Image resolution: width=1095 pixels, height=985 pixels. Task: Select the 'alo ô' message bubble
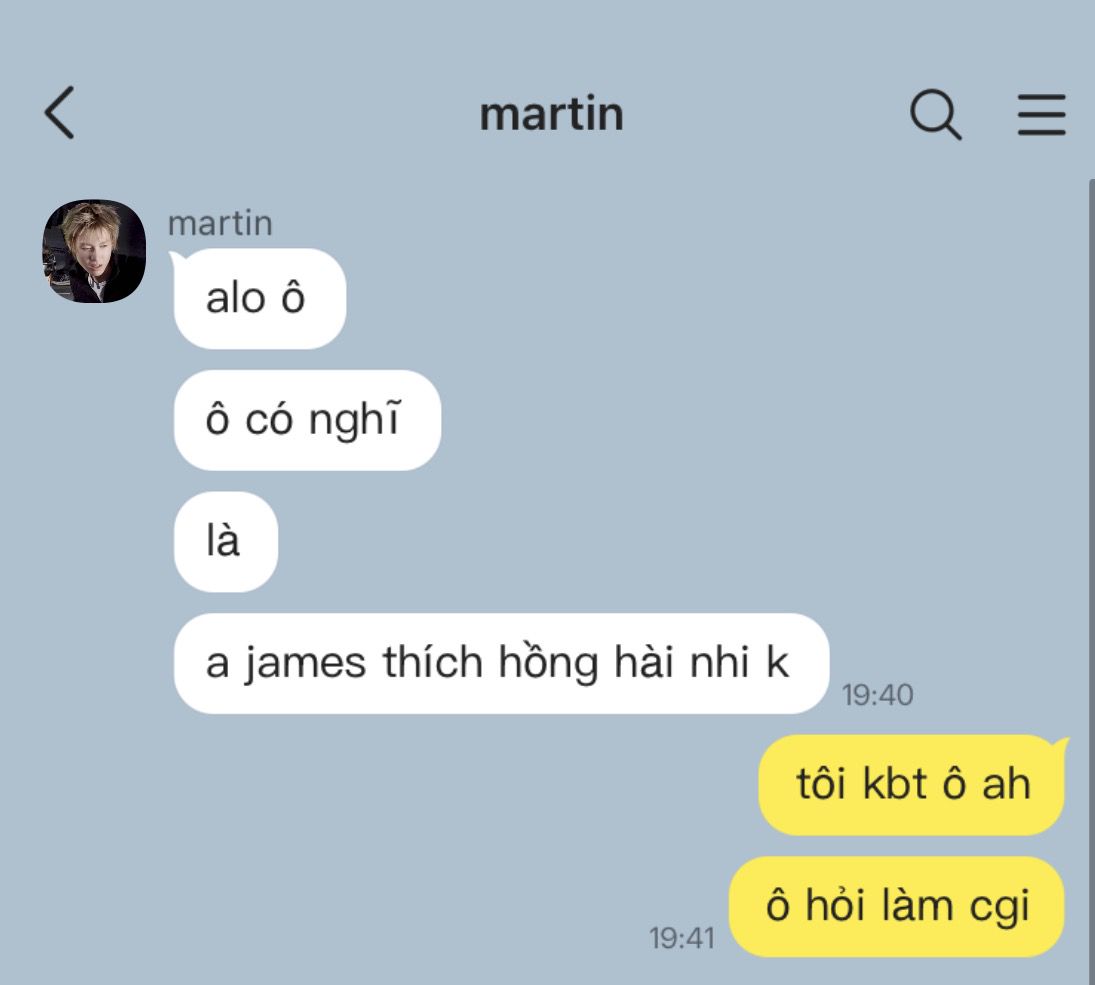(x=259, y=298)
